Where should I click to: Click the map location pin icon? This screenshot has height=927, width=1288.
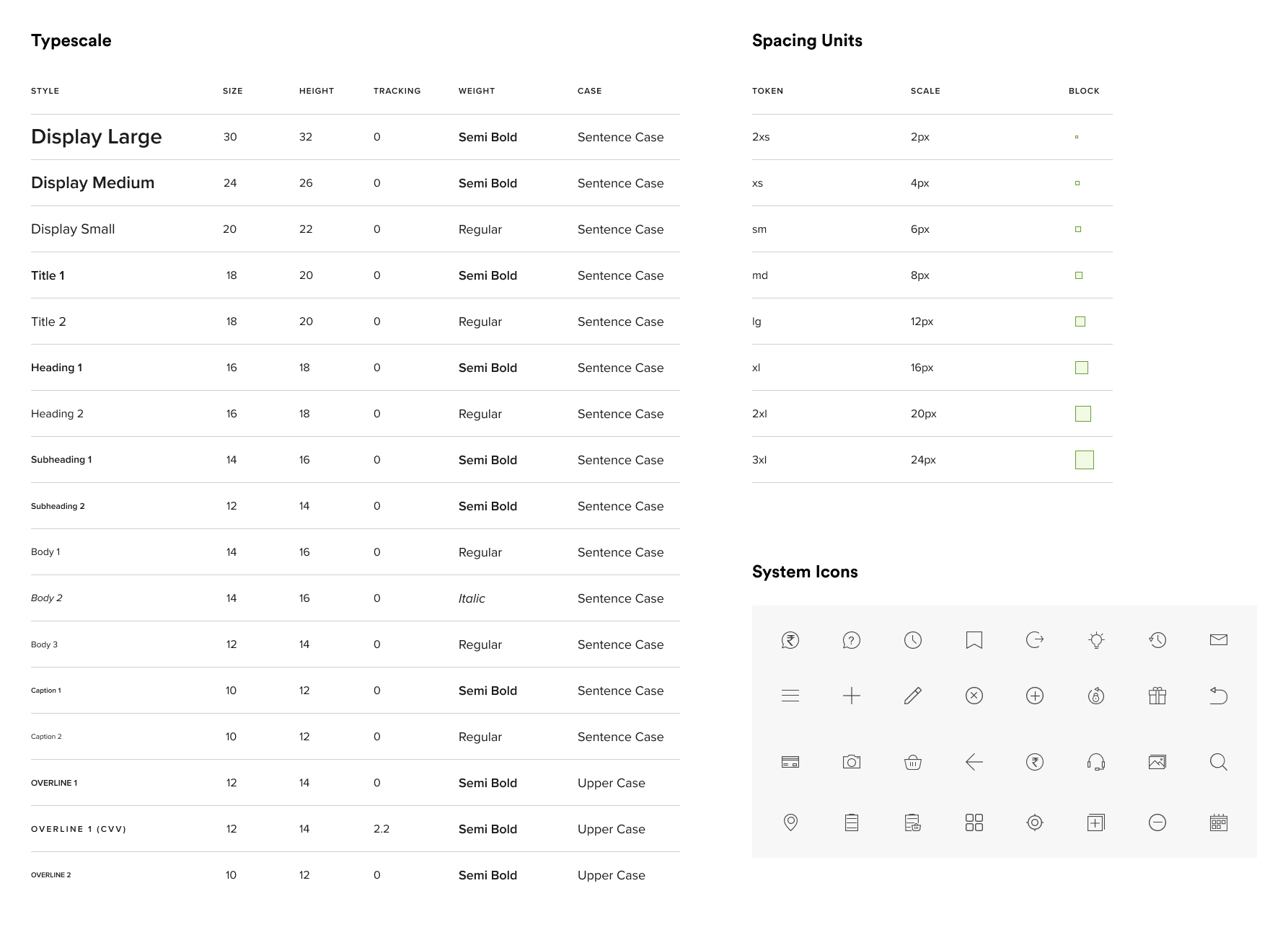[790, 822]
